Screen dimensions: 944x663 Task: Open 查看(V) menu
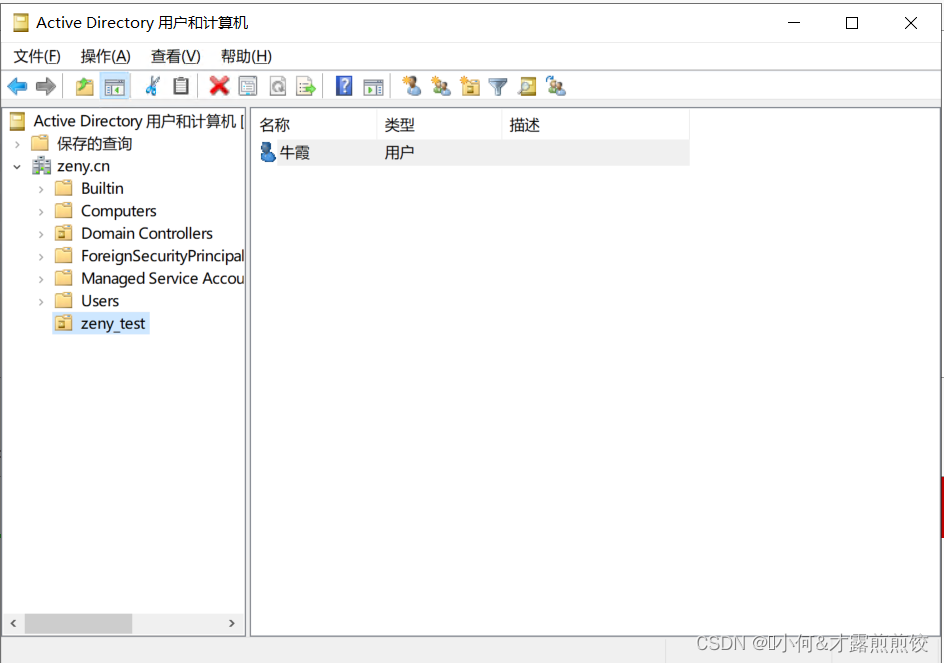(x=175, y=57)
